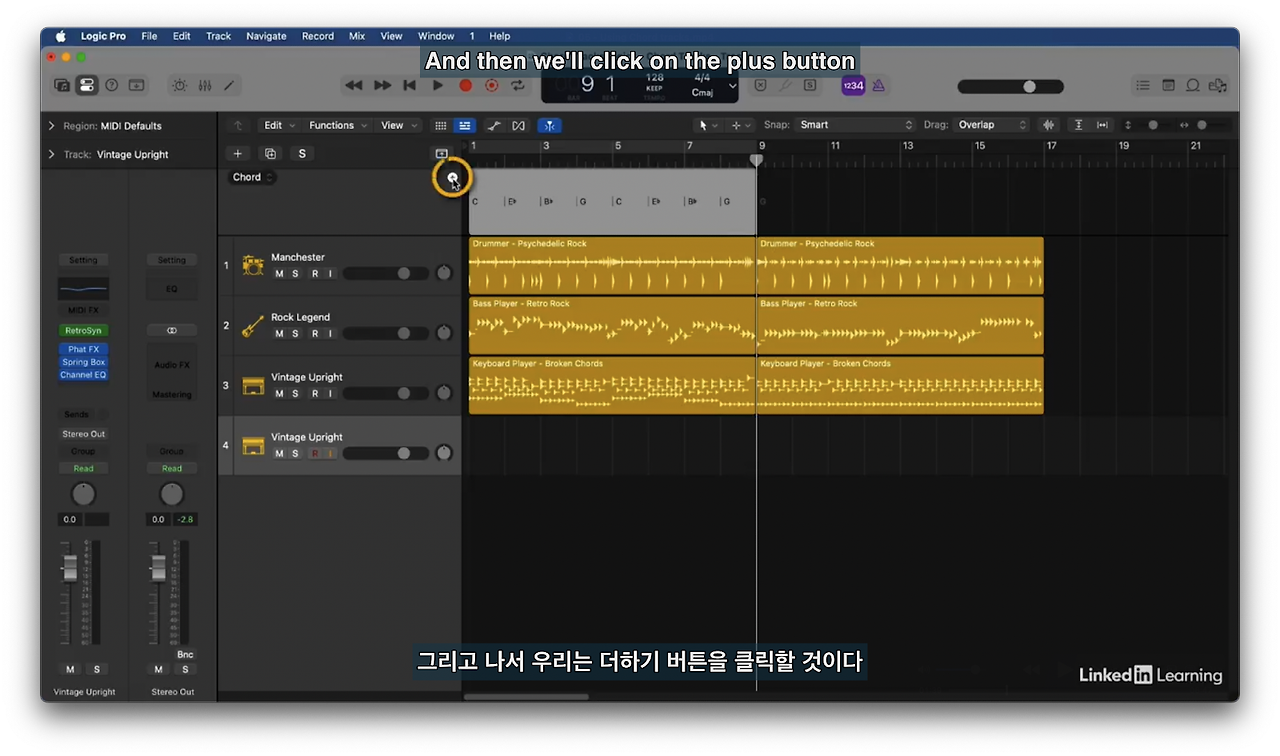Open the tracks area View dropdown

pyautogui.click(x=398, y=125)
